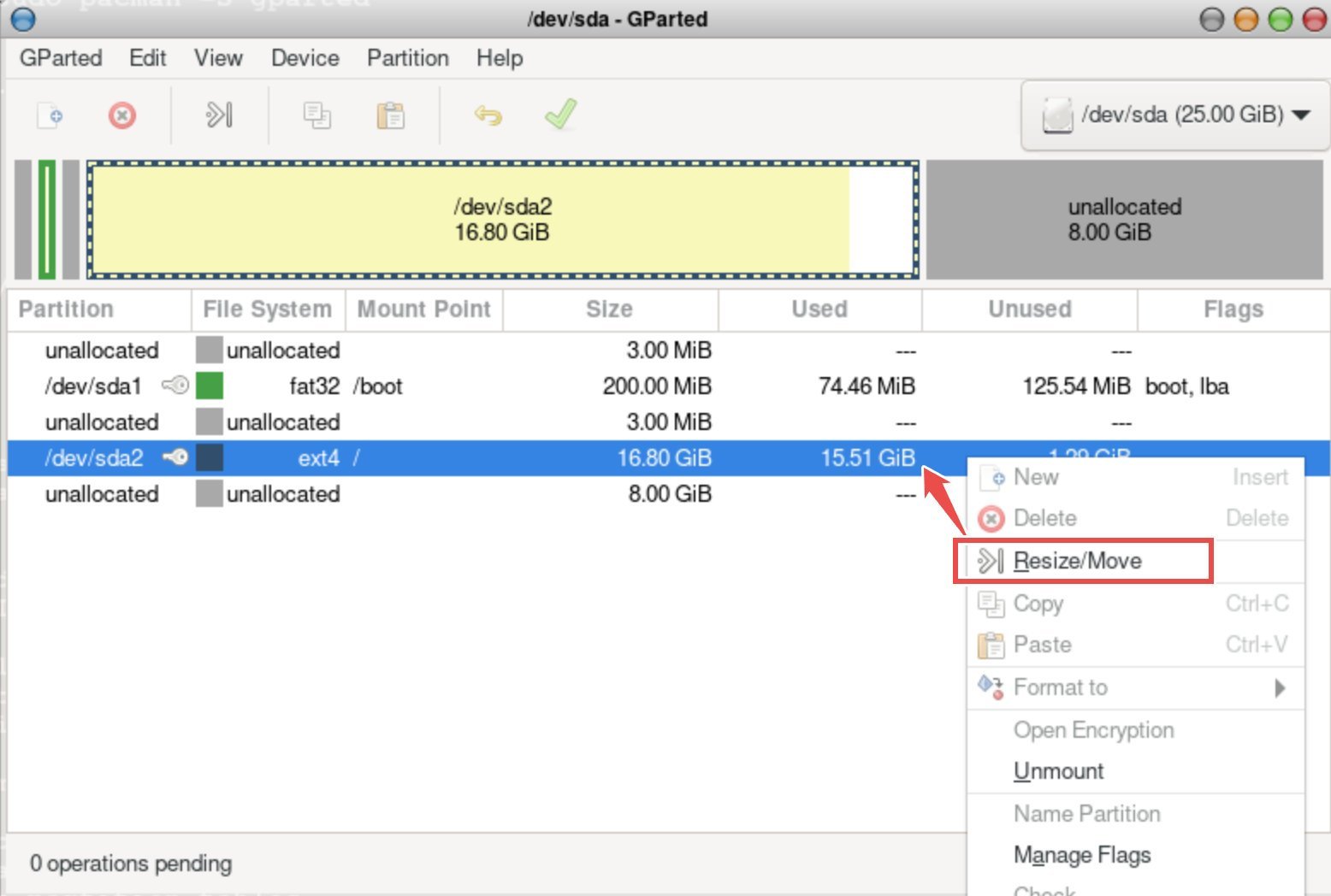1331x896 pixels.
Task: Sort by the File System column header
Action: click(x=268, y=309)
